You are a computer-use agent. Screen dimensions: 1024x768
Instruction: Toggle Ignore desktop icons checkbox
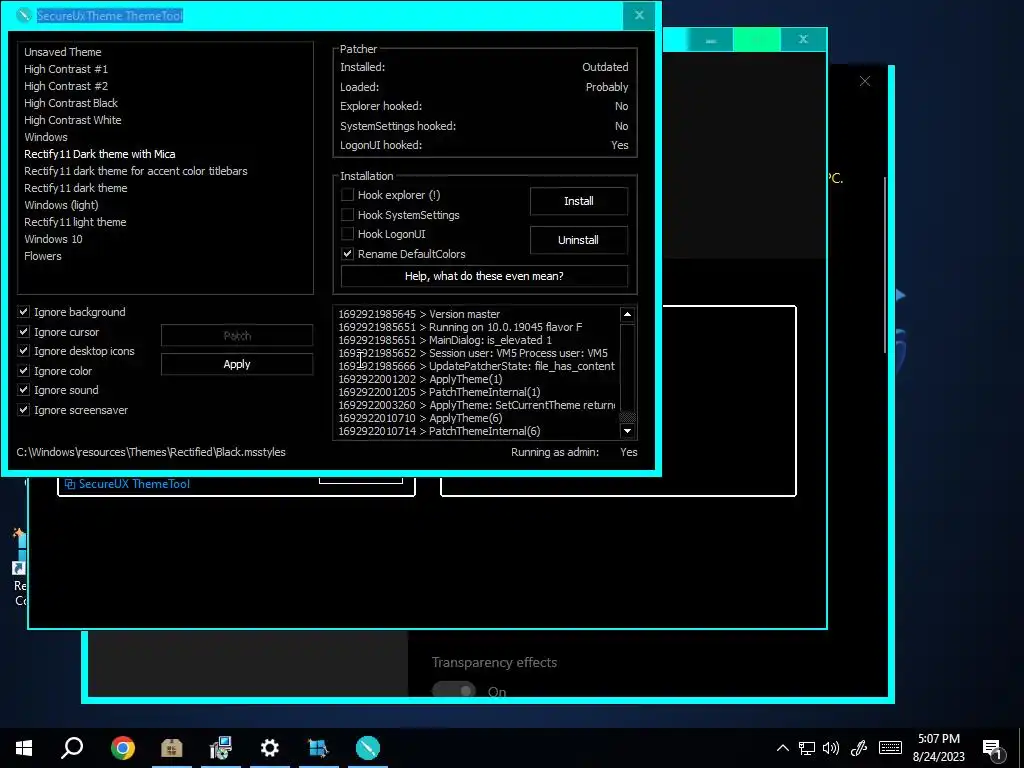click(x=24, y=351)
